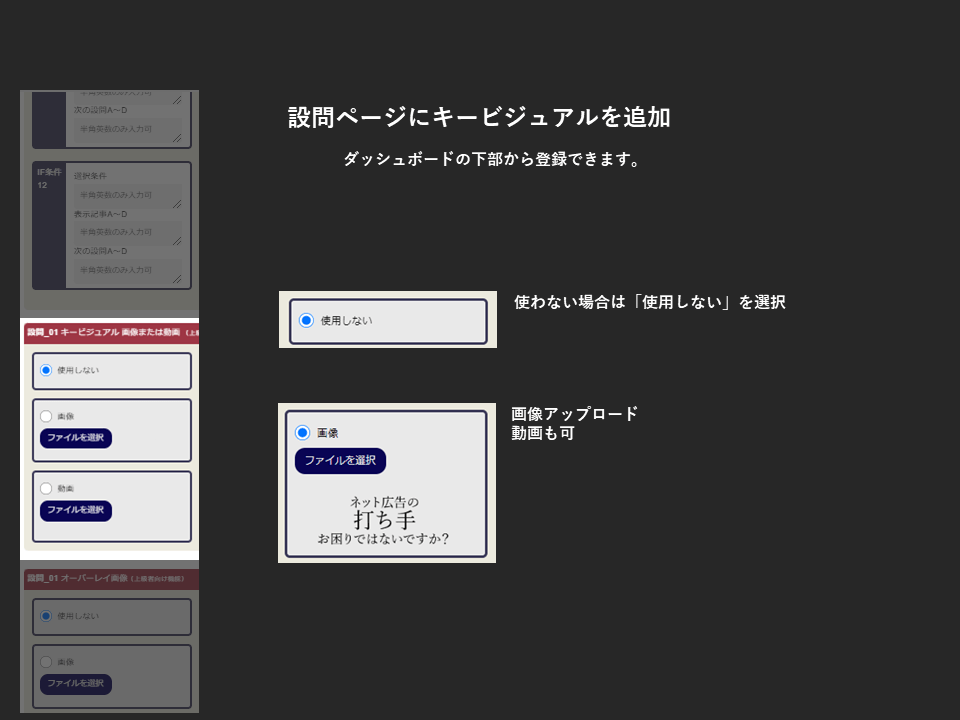Click the 設問_01 キービジュアル section header
The width and height of the screenshot is (960, 720).
[x=110, y=332]
